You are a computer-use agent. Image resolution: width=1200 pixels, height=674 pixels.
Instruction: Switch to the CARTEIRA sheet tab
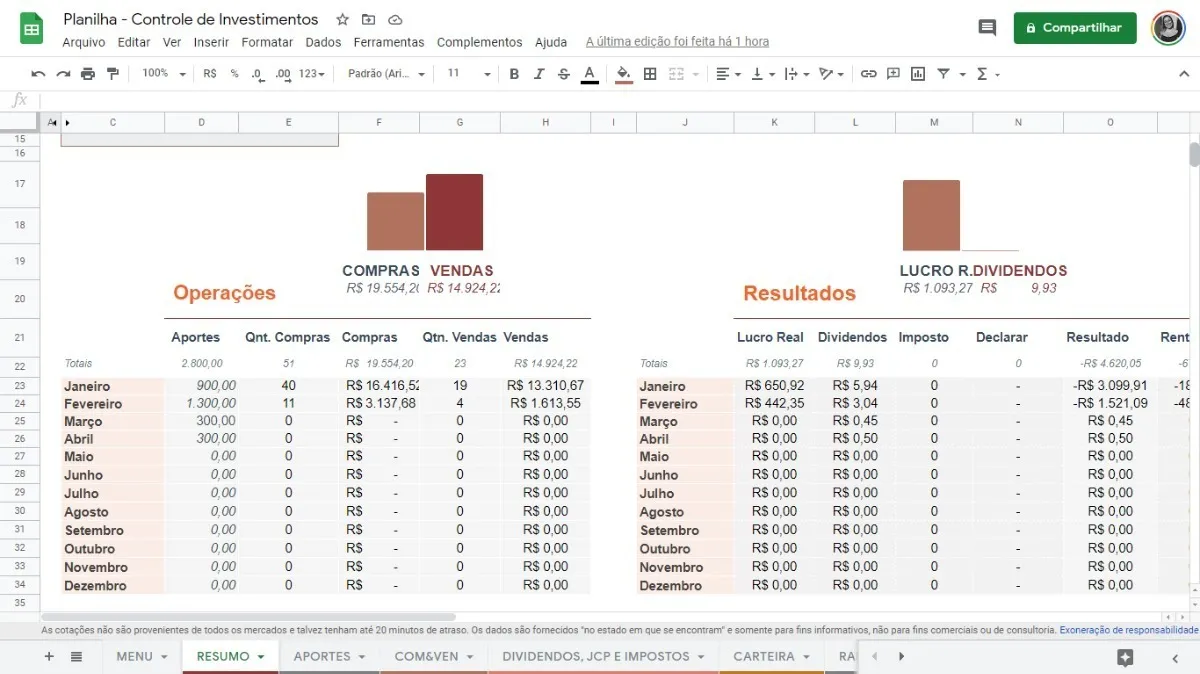[771, 656]
